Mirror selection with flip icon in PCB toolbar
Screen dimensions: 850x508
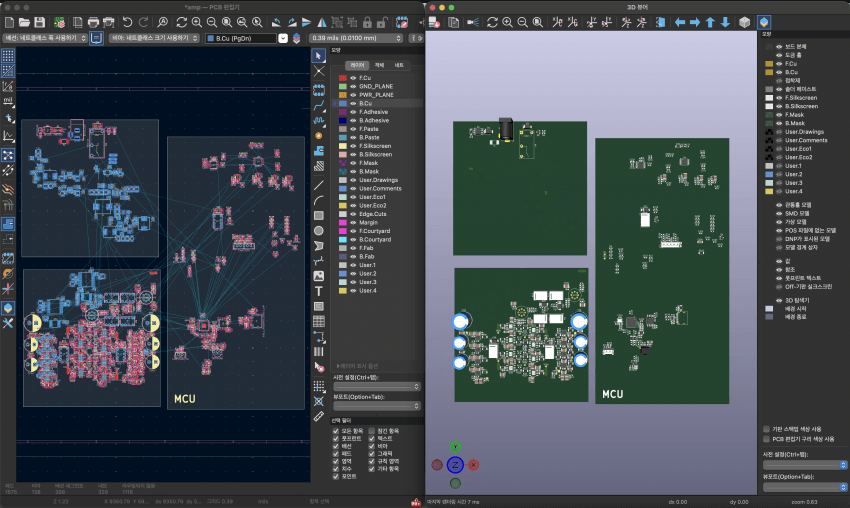click(x=322, y=22)
